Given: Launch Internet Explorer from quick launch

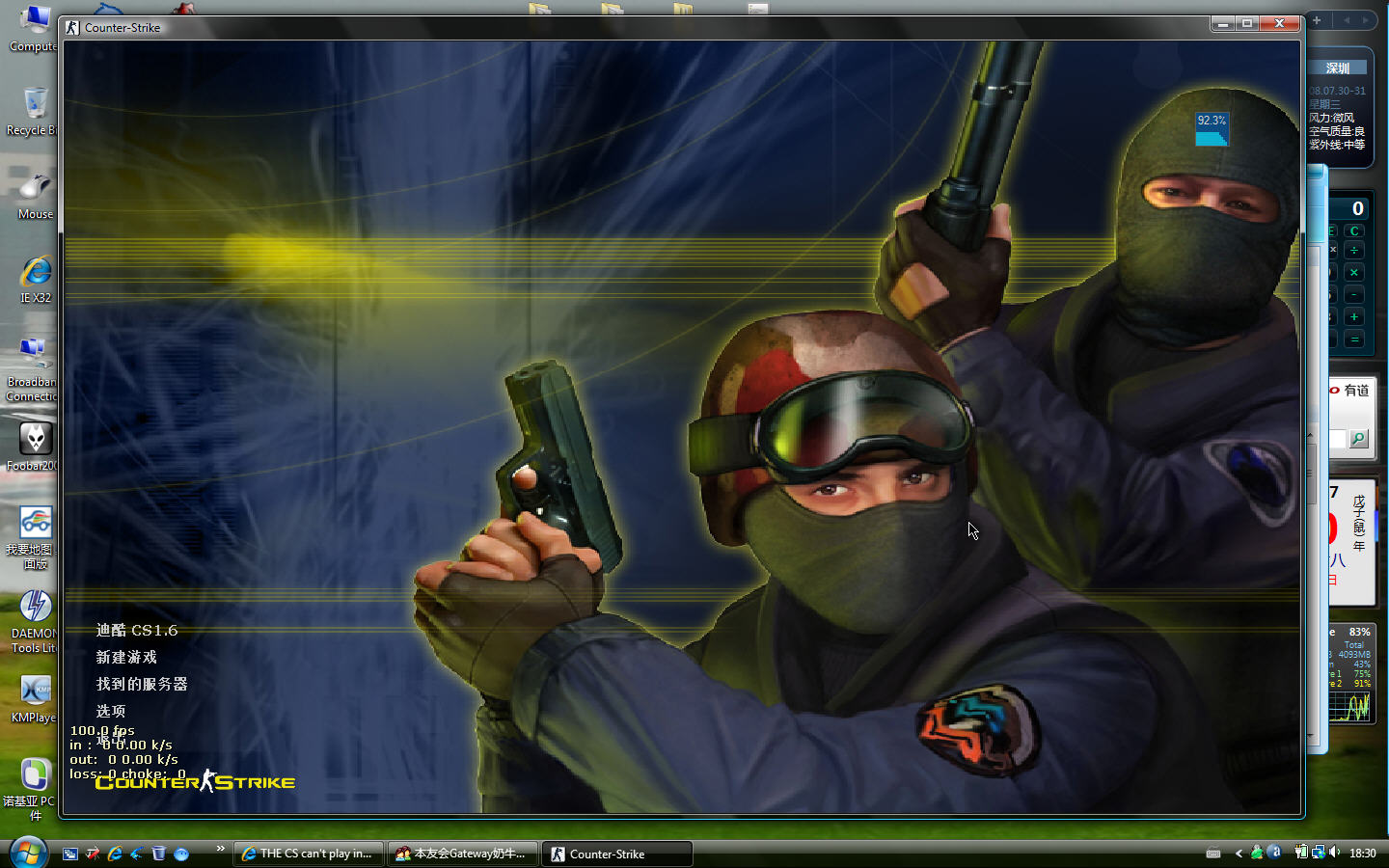Looking at the screenshot, I should (x=115, y=854).
